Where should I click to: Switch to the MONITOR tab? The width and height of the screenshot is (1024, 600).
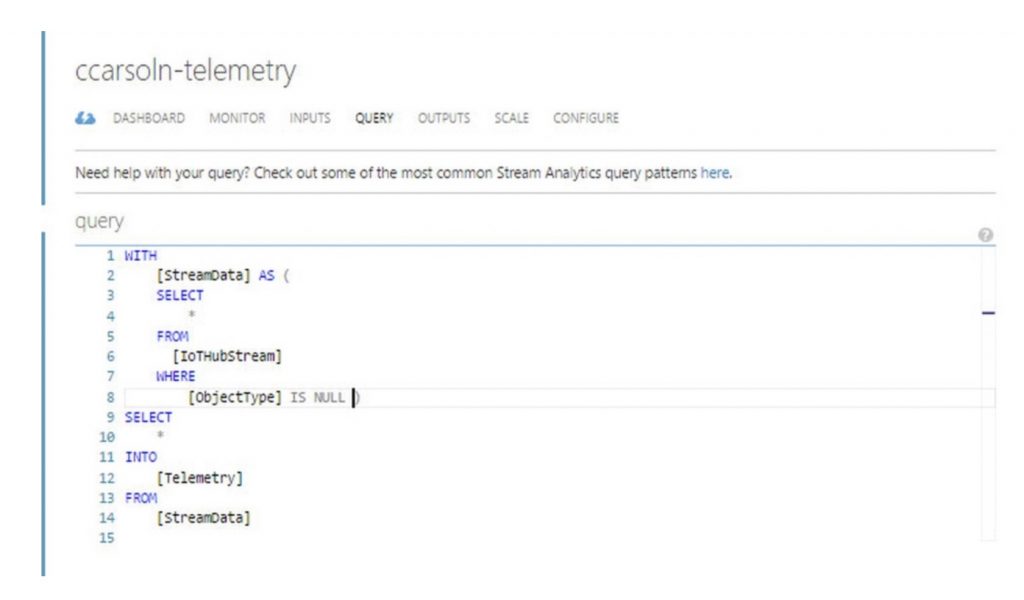[237, 118]
